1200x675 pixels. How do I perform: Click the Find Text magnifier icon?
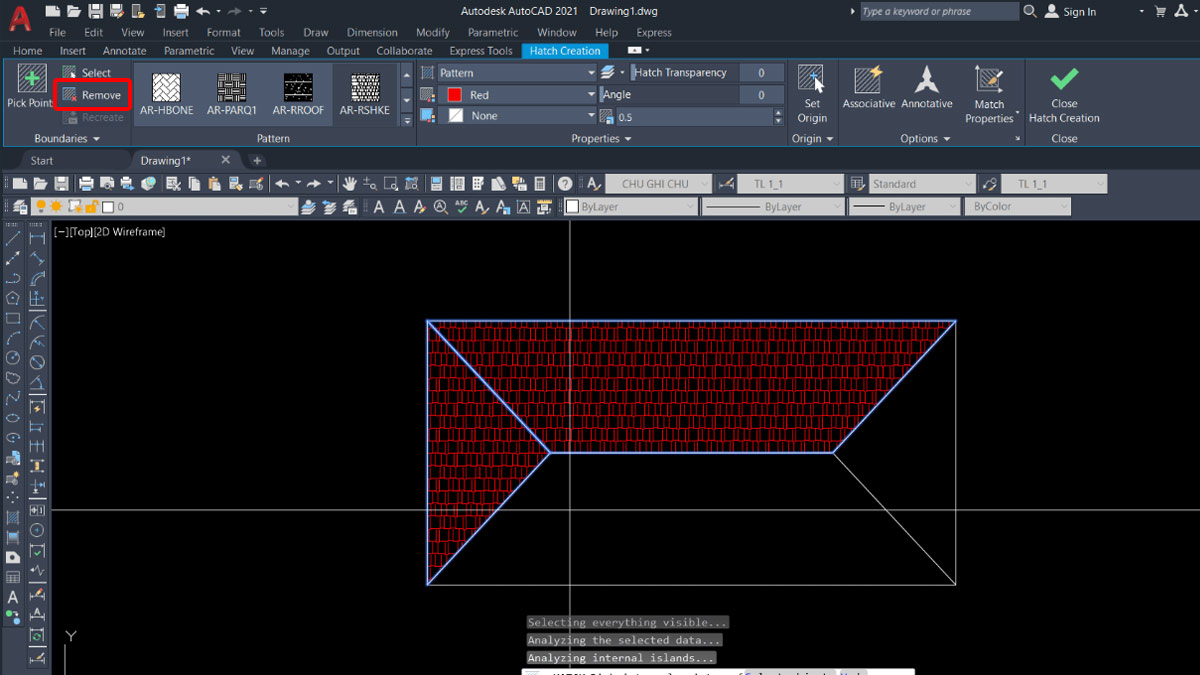440,207
